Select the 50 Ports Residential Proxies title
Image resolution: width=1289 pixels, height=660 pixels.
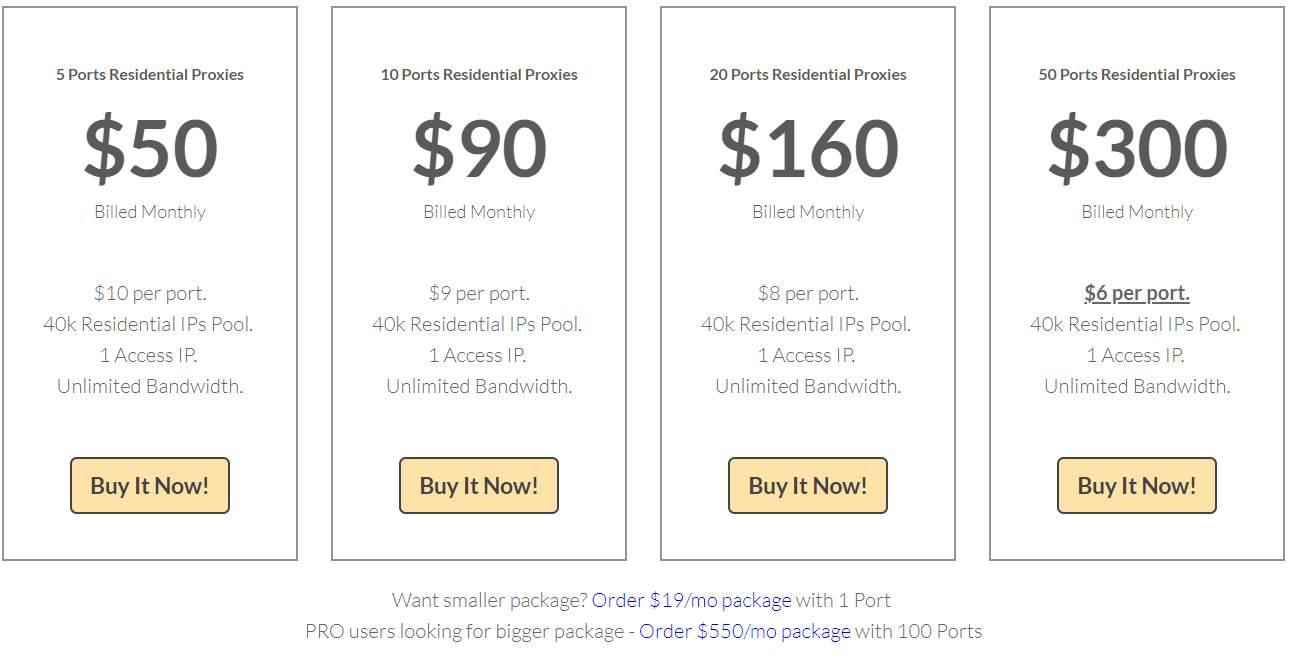1137,75
